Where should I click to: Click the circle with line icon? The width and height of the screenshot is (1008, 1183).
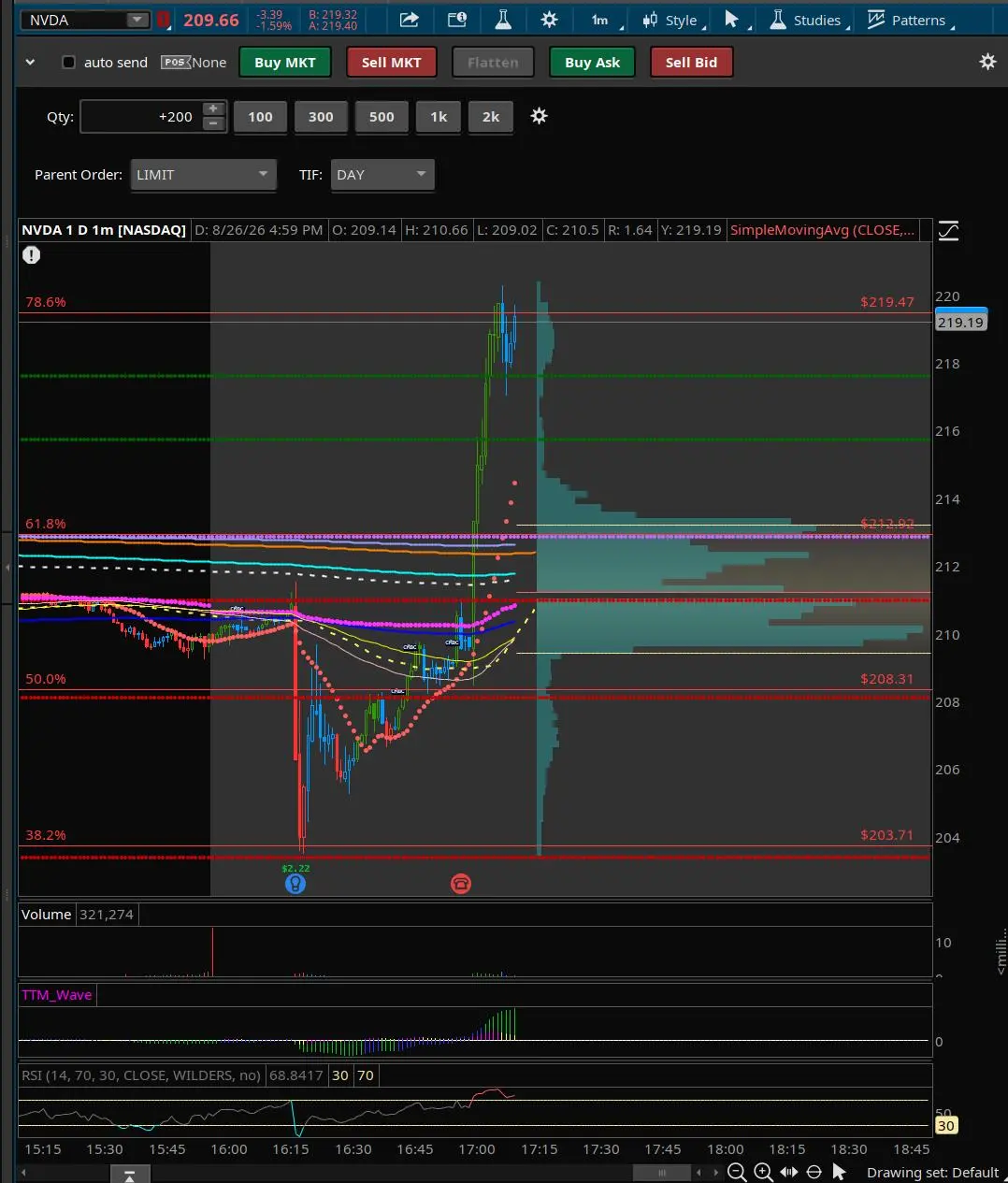tap(814, 1173)
